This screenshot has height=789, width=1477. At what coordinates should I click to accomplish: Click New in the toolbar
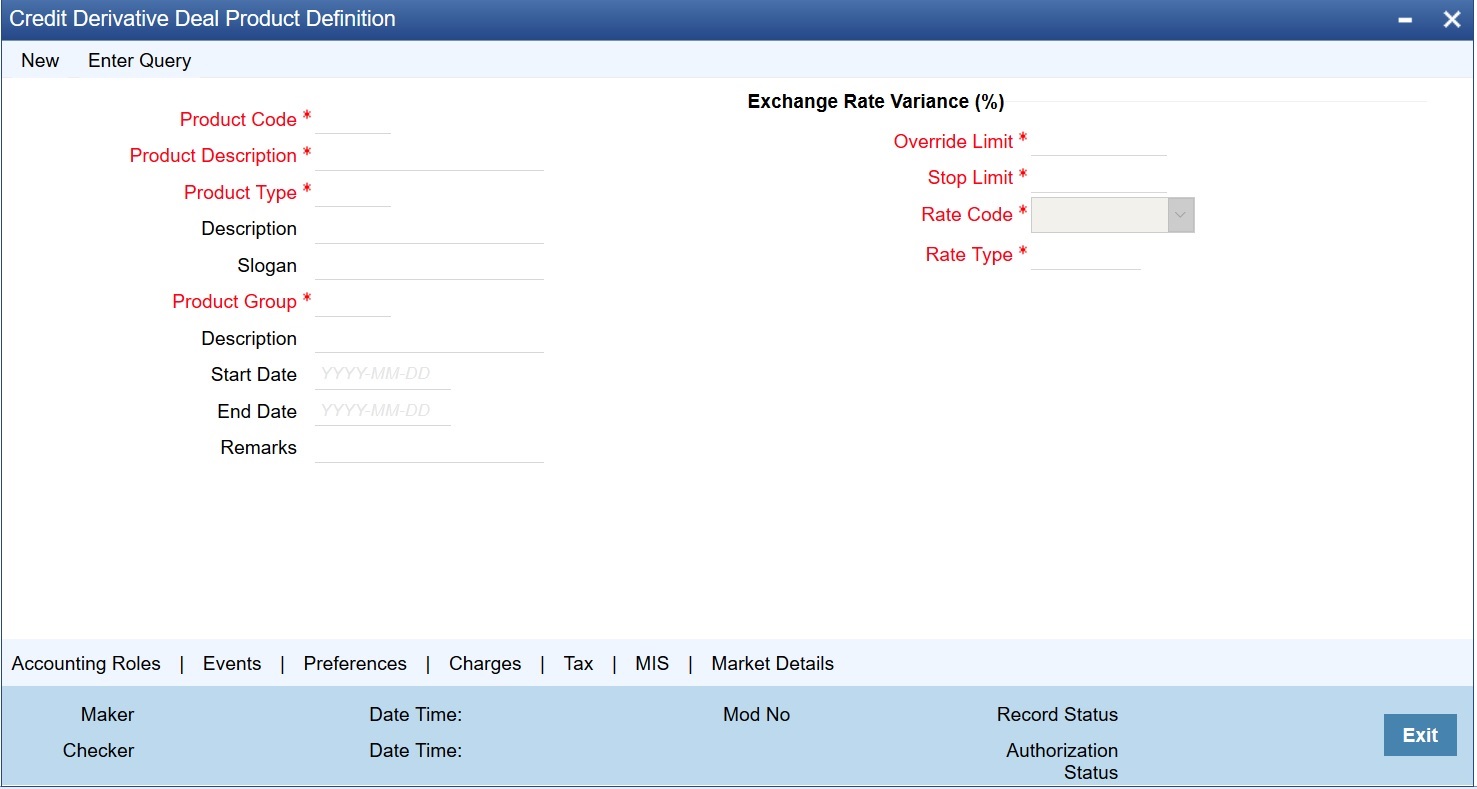40,60
